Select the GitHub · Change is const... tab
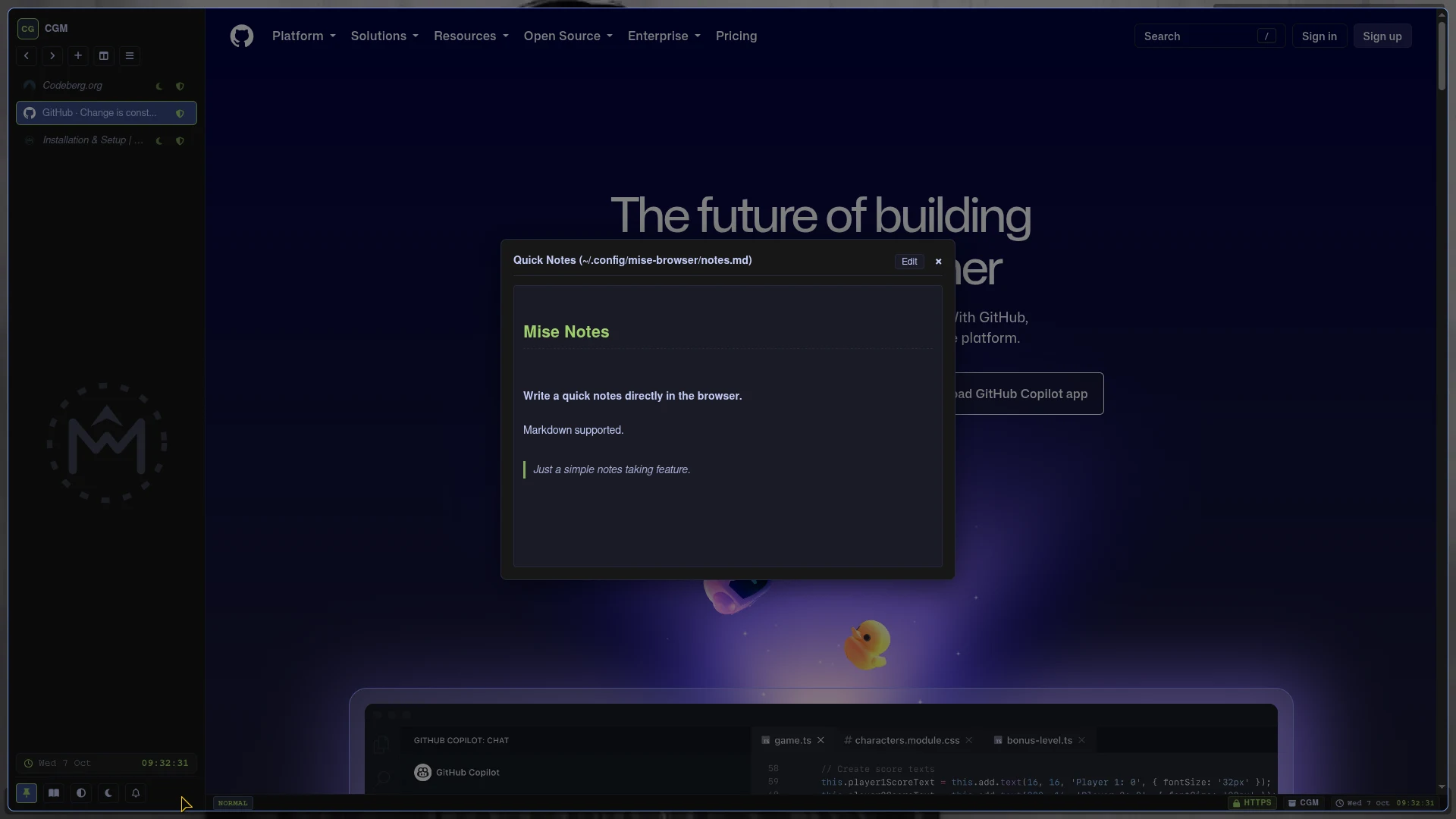 [106, 113]
